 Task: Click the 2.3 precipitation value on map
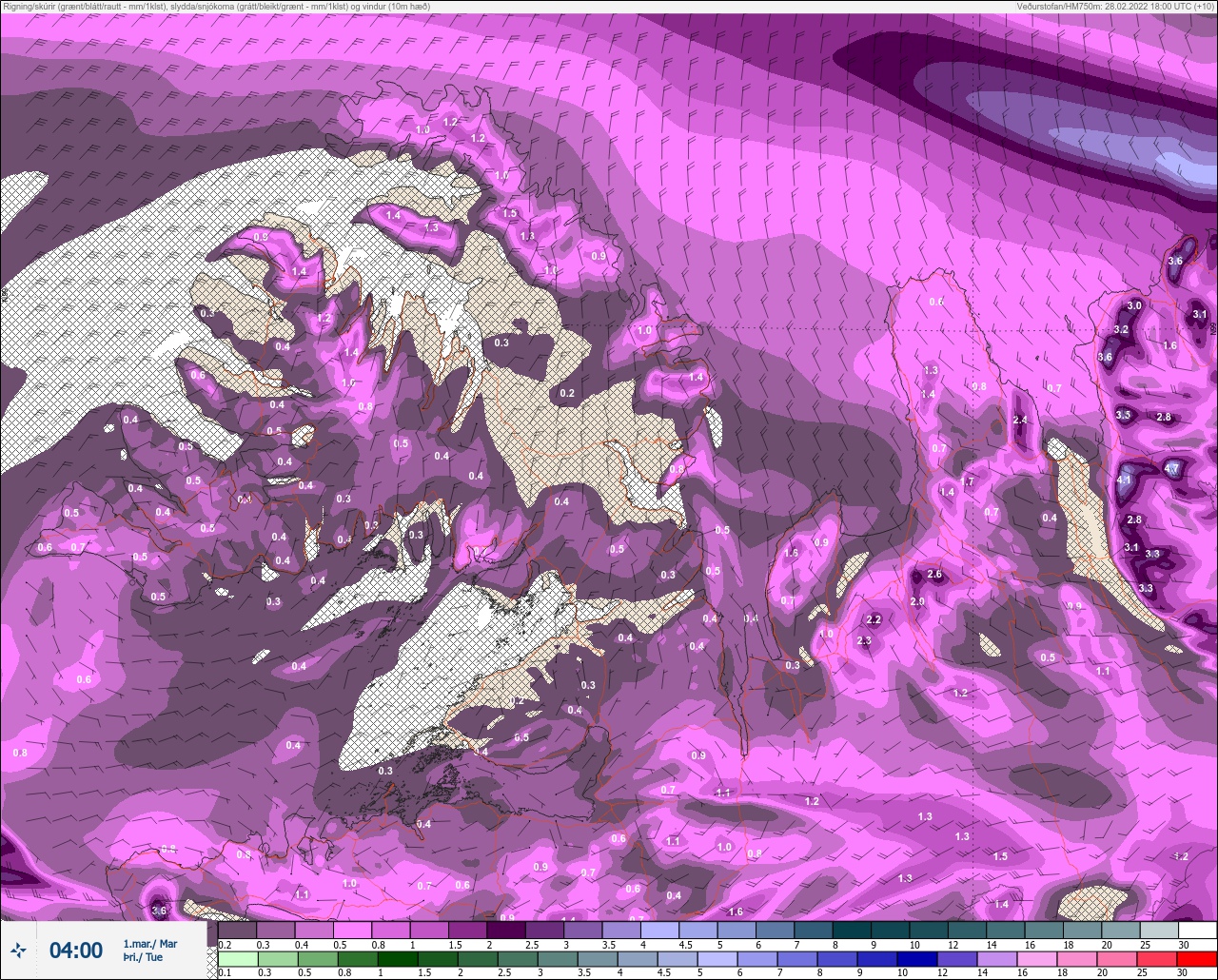click(x=864, y=641)
